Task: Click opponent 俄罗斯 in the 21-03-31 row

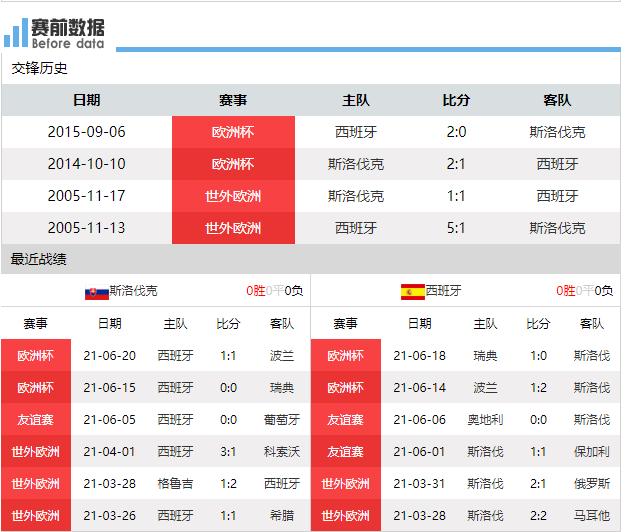Action: pyautogui.click(x=592, y=484)
